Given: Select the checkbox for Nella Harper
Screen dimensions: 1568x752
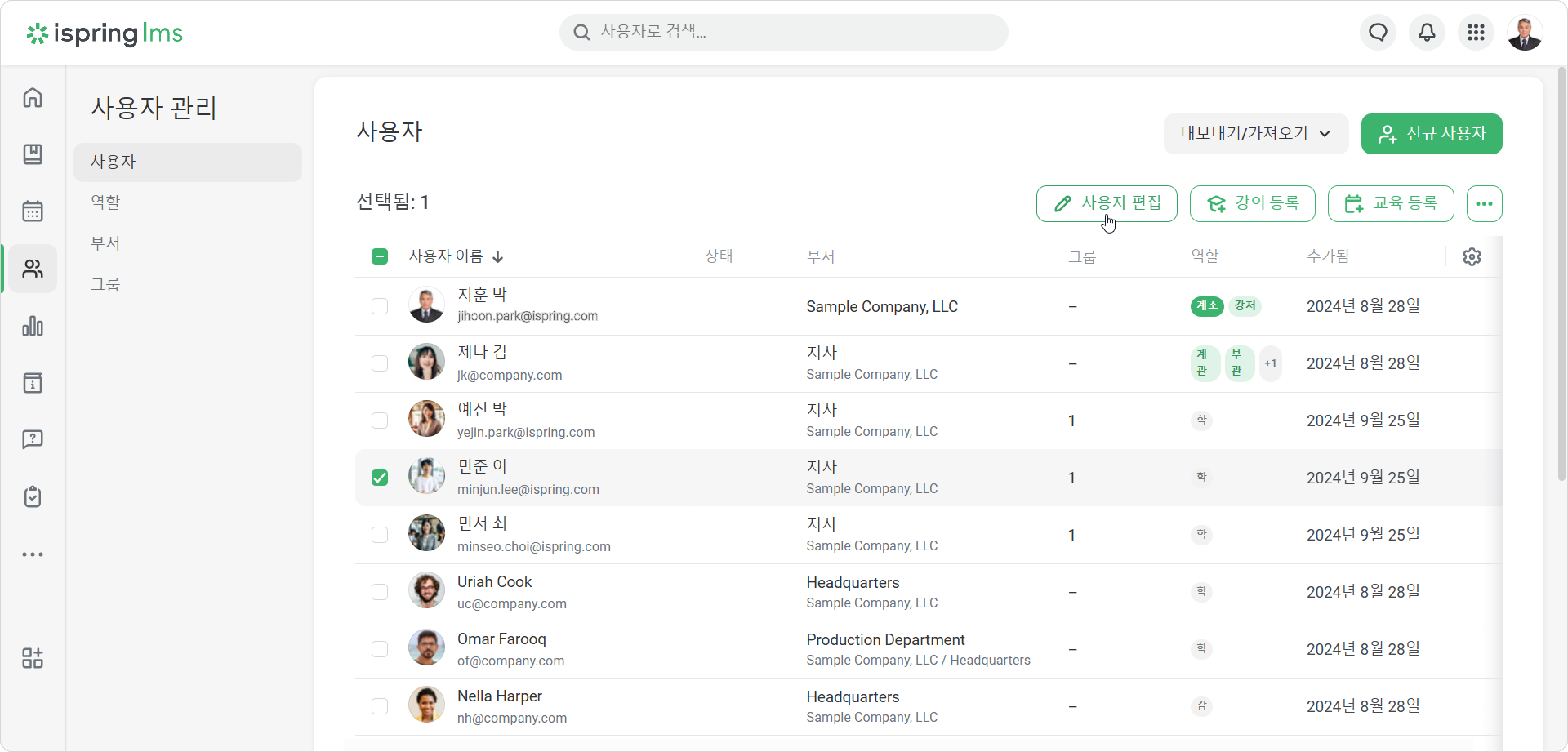Looking at the screenshot, I should 380,706.
